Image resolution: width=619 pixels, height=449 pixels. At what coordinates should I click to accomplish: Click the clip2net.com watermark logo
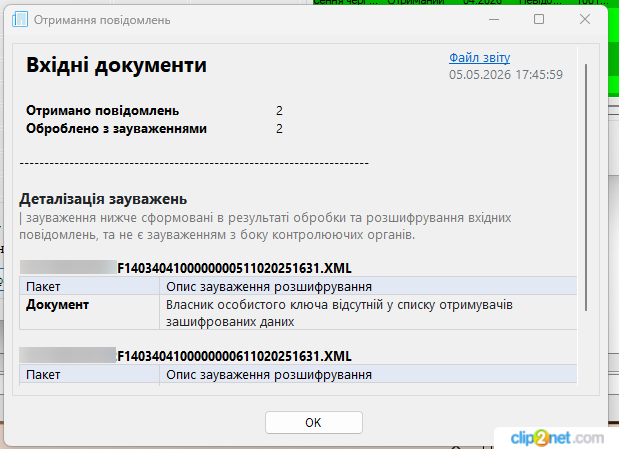coord(557,438)
